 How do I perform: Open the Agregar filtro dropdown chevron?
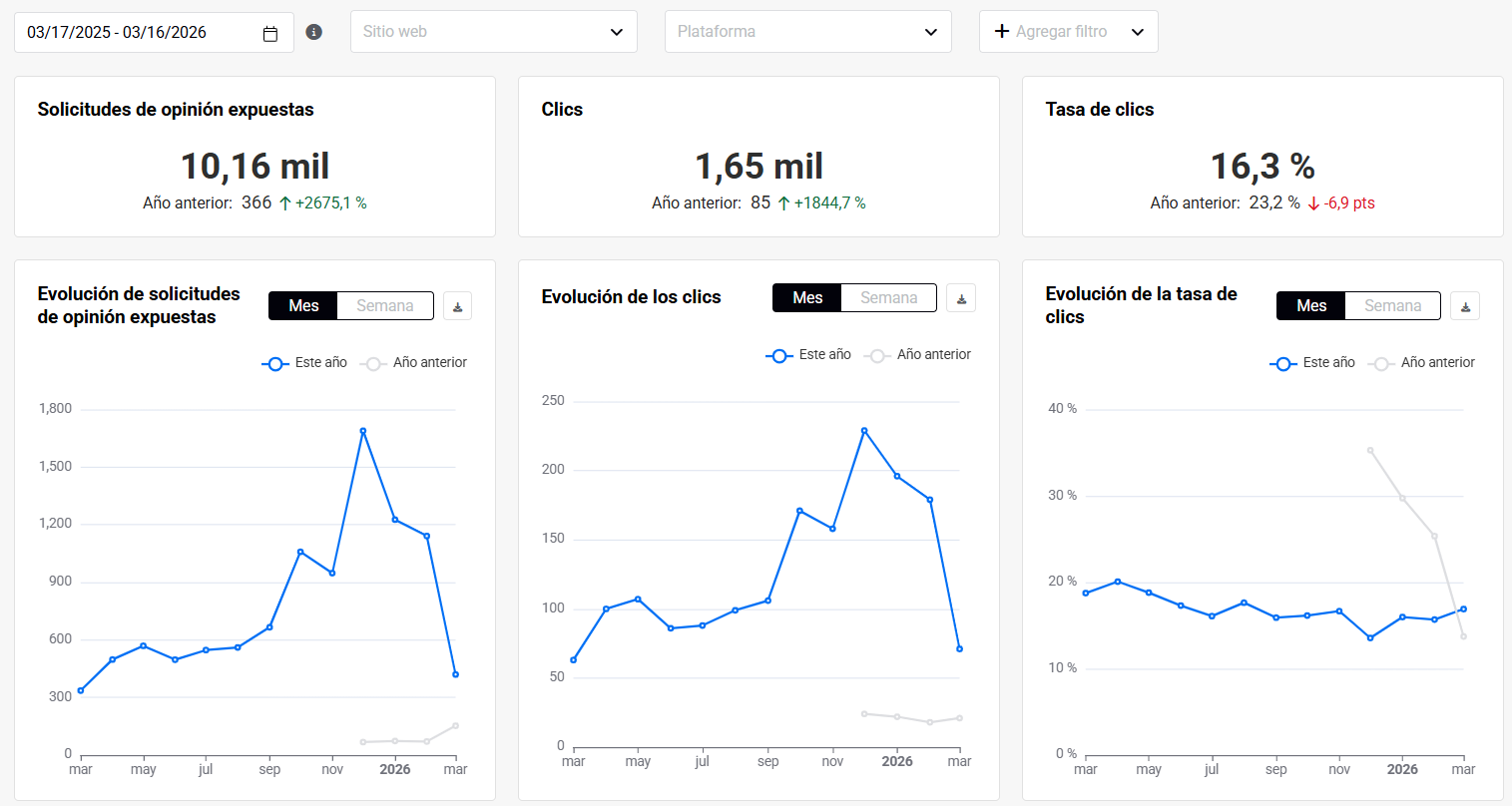click(x=1138, y=32)
